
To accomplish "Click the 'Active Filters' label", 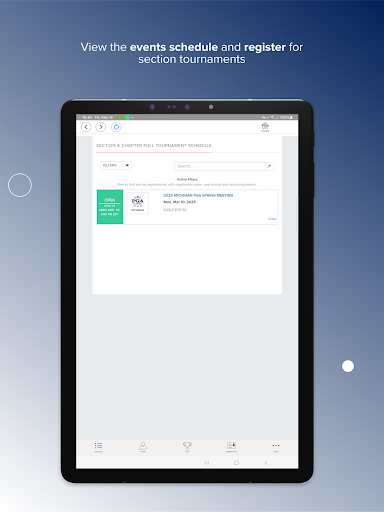I will [x=187, y=179].
